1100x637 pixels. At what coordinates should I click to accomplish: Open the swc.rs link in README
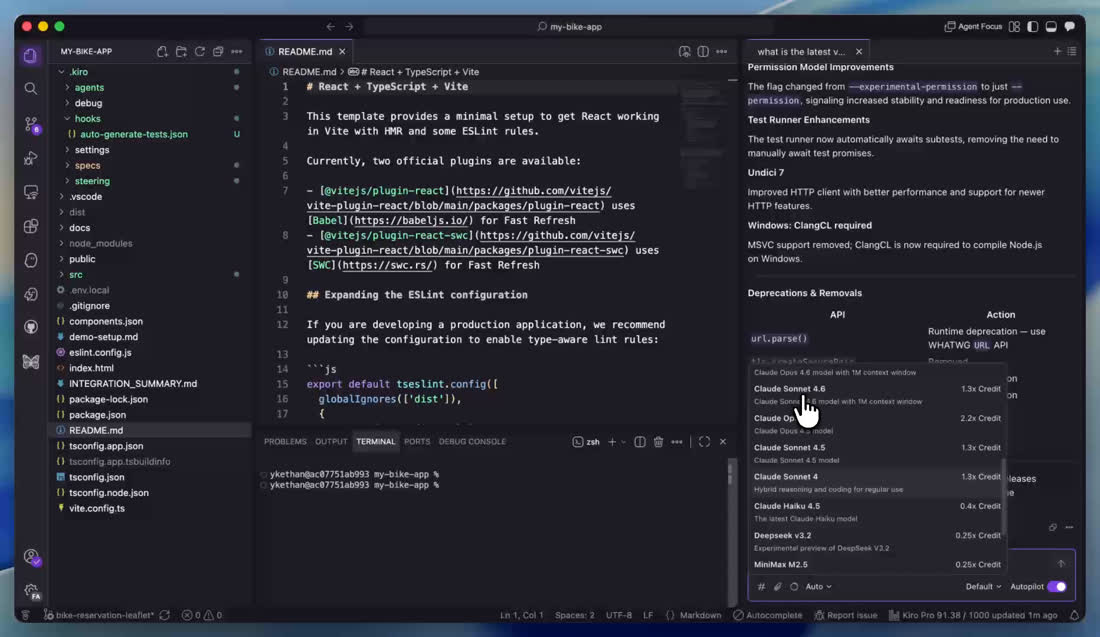[387, 265]
